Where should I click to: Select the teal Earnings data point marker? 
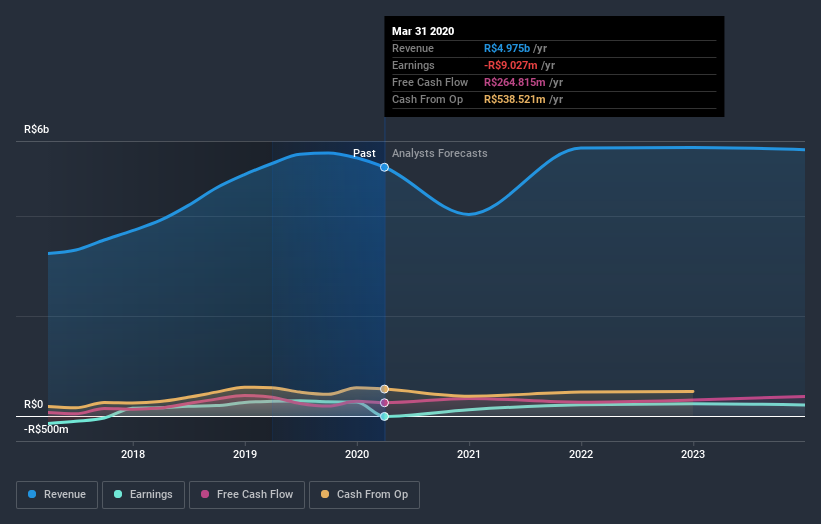(384, 416)
